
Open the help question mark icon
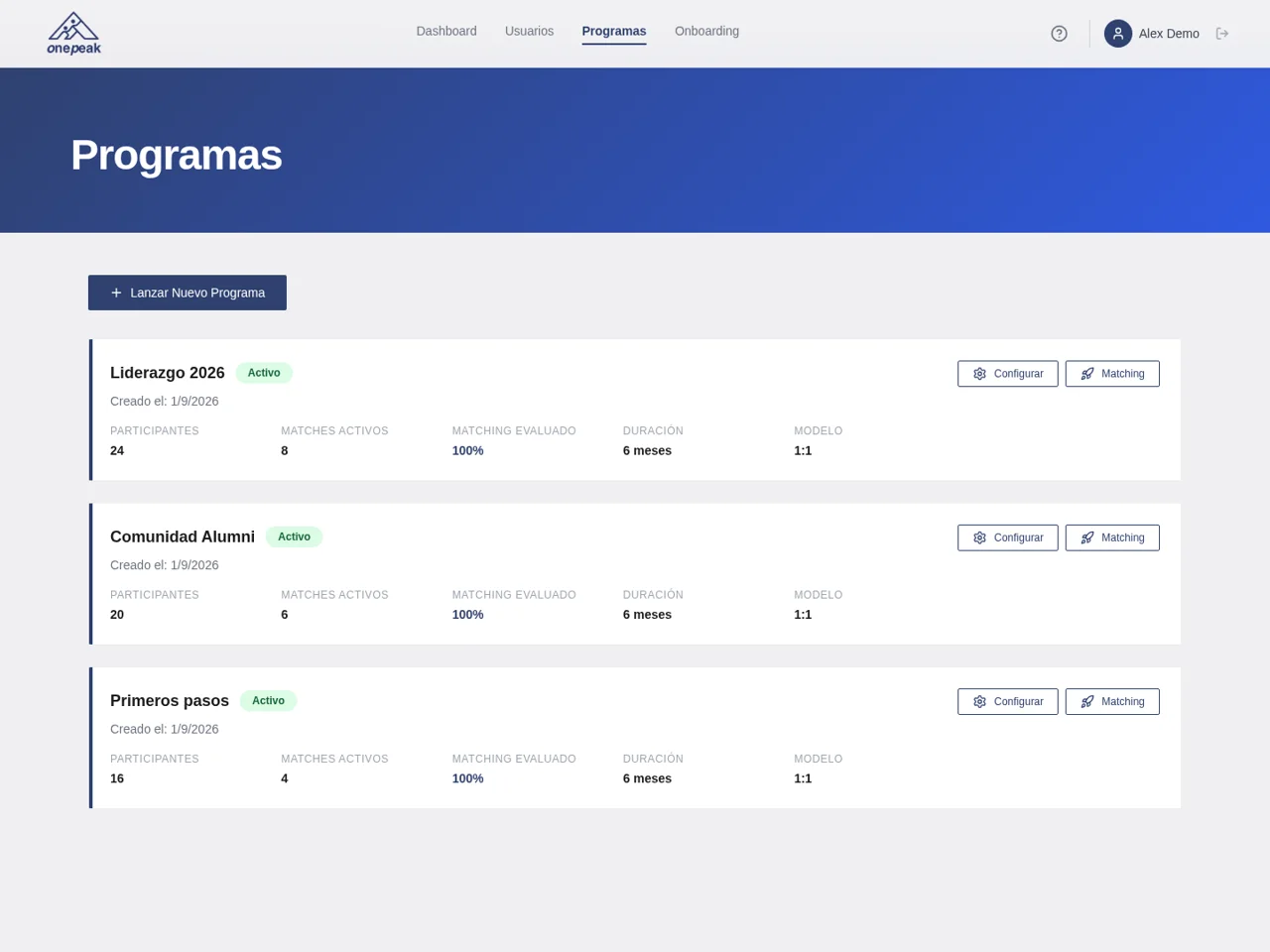1059,34
